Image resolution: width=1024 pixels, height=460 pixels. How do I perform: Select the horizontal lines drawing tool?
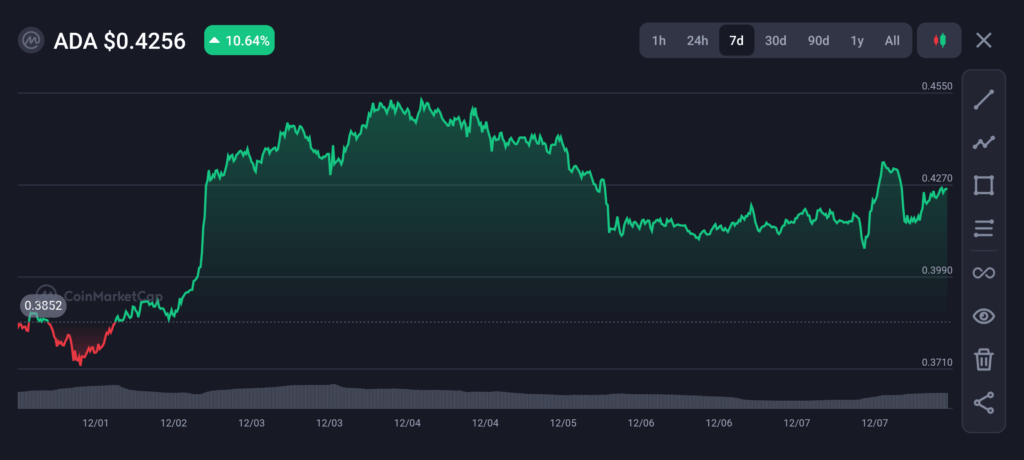click(x=984, y=228)
